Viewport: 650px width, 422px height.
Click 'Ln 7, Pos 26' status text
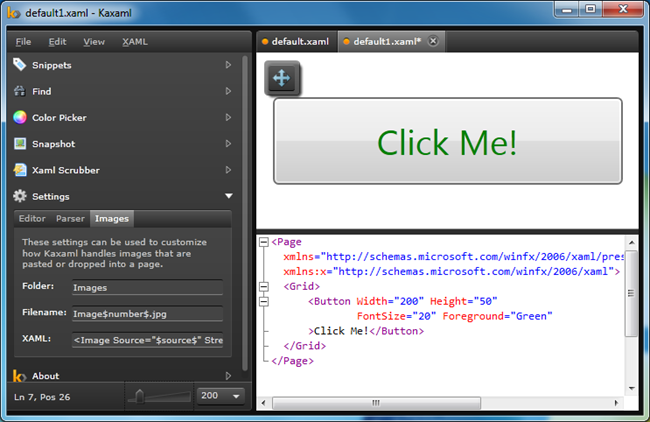(x=42, y=397)
